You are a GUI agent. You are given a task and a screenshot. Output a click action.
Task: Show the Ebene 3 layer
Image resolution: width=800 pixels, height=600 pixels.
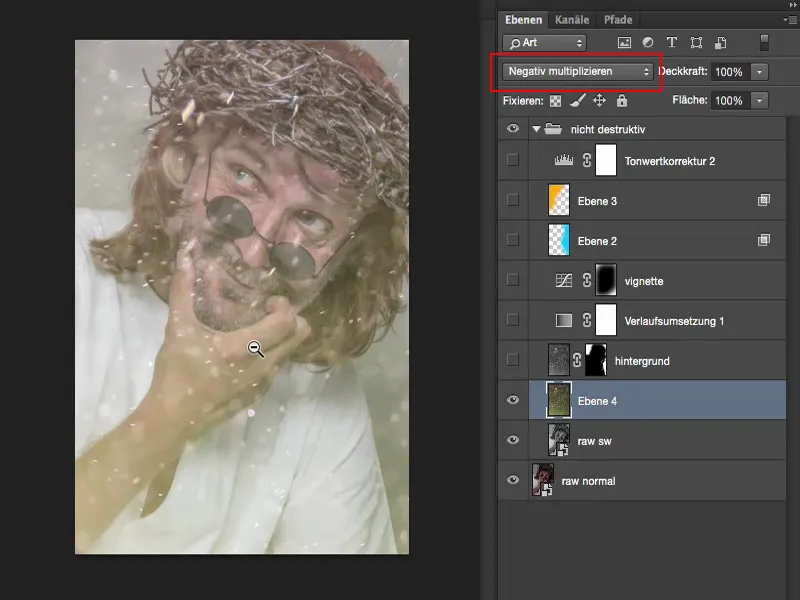(x=513, y=200)
